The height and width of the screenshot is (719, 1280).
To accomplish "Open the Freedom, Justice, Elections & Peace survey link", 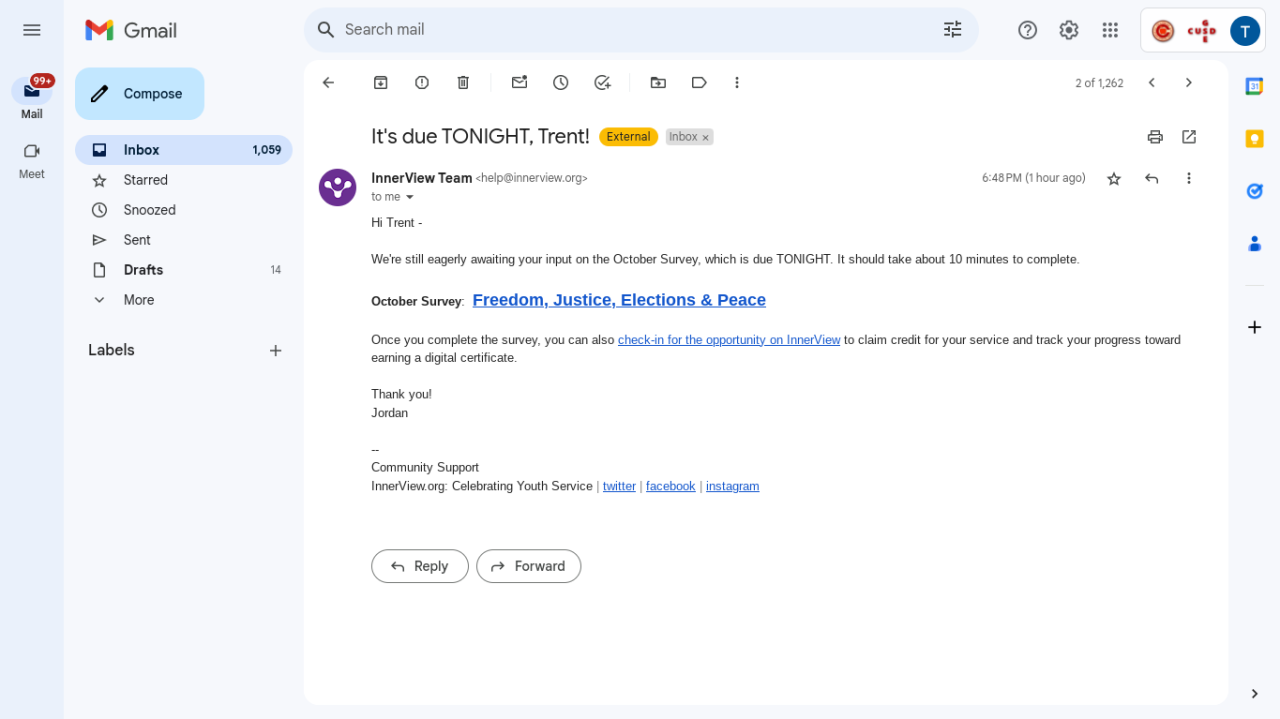I will coord(619,300).
